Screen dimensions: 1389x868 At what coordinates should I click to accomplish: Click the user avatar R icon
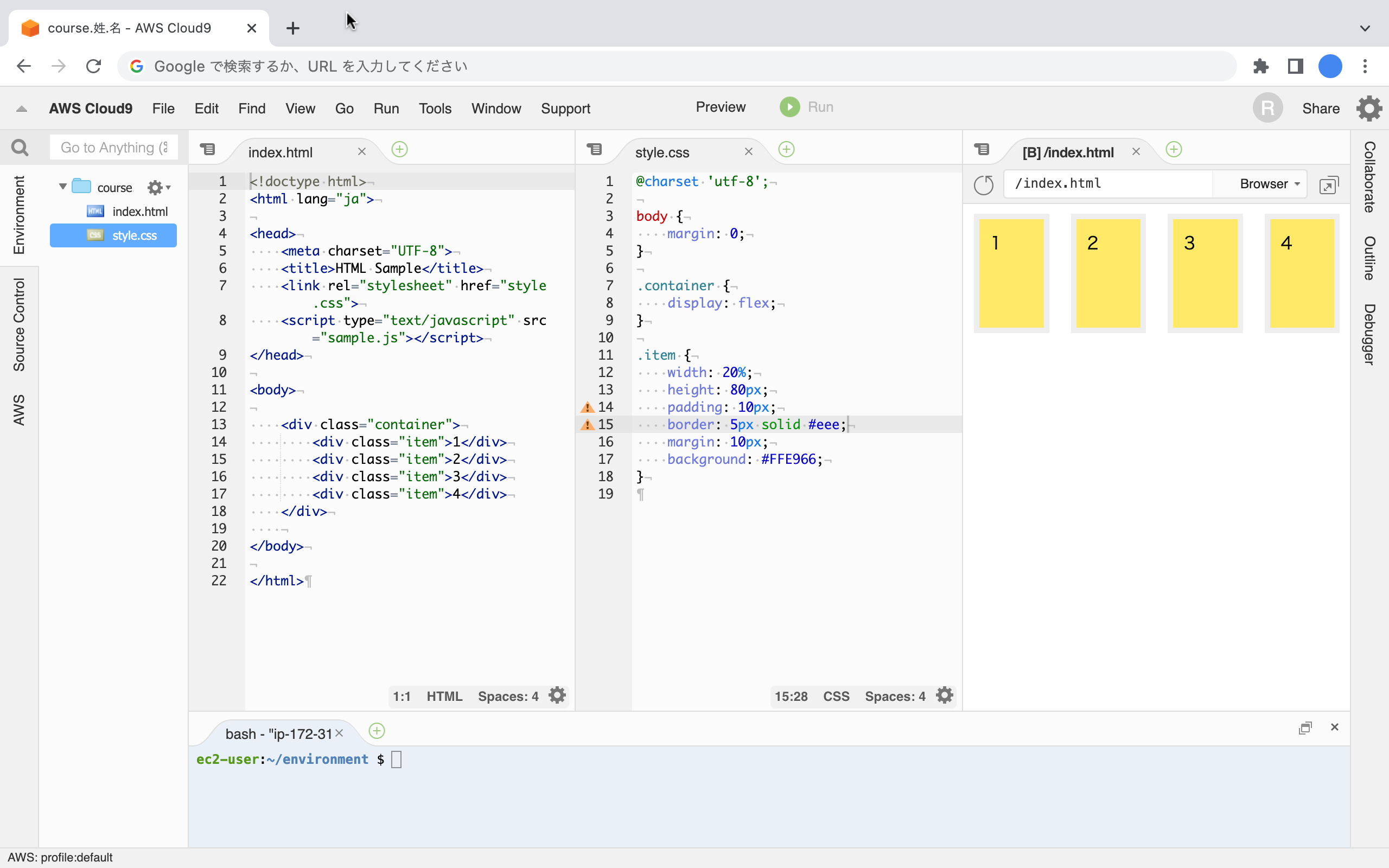pyautogui.click(x=1267, y=108)
